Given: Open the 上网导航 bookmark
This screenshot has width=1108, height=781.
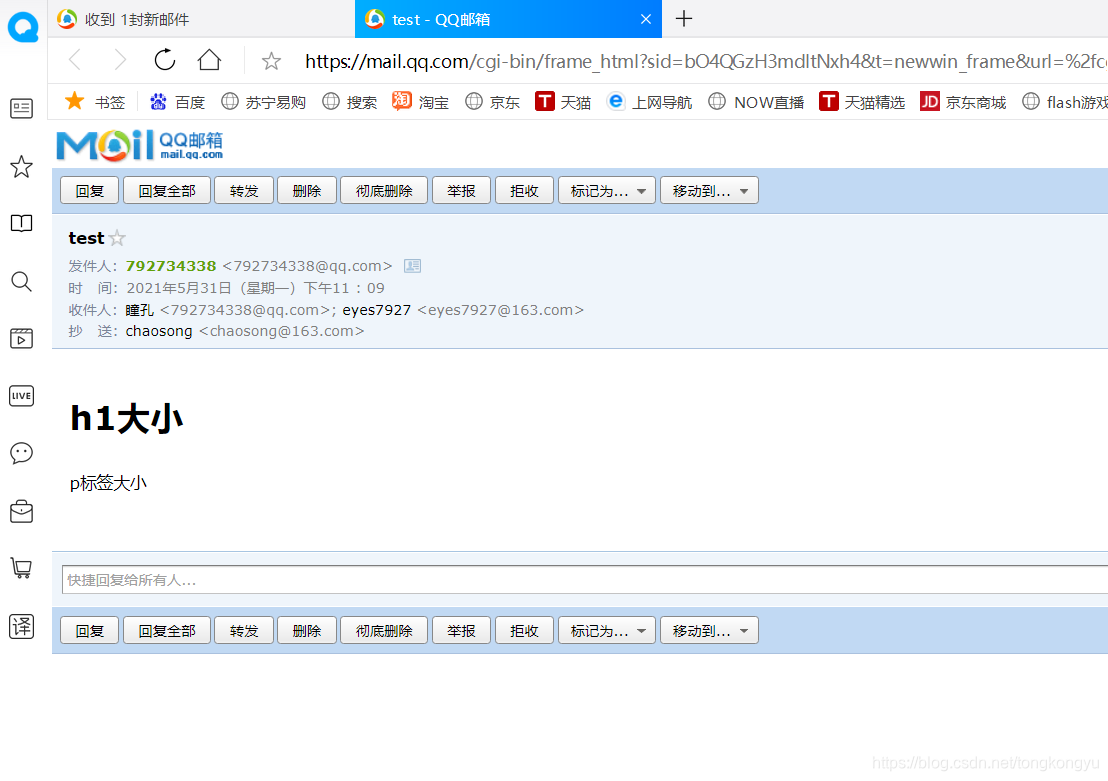Looking at the screenshot, I should pos(649,102).
